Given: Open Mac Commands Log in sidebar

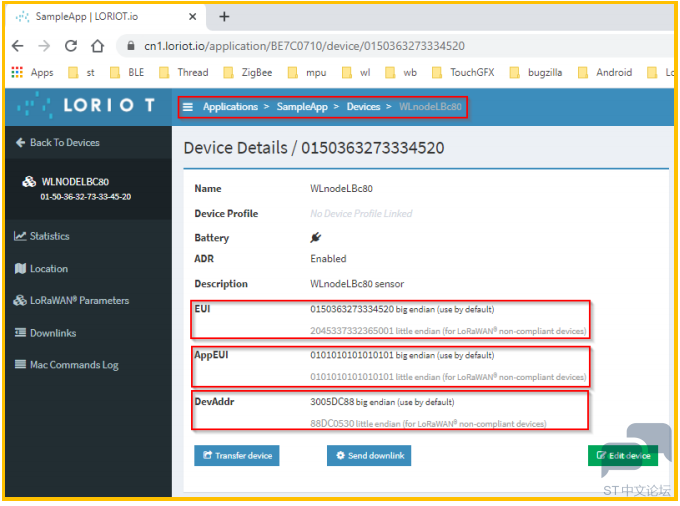Looking at the screenshot, I should pos(66,365).
